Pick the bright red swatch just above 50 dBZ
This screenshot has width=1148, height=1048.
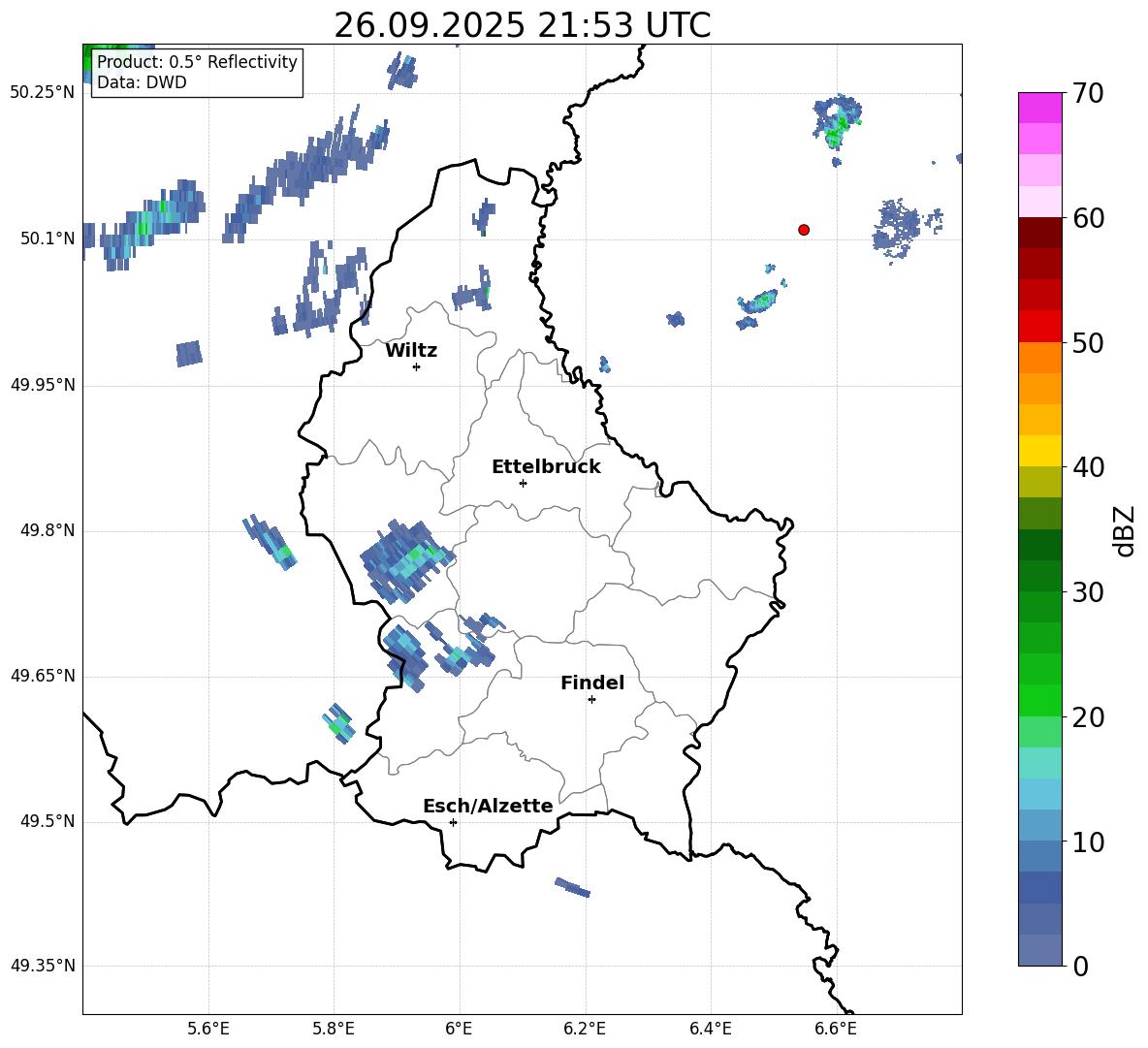[x=1040, y=326]
